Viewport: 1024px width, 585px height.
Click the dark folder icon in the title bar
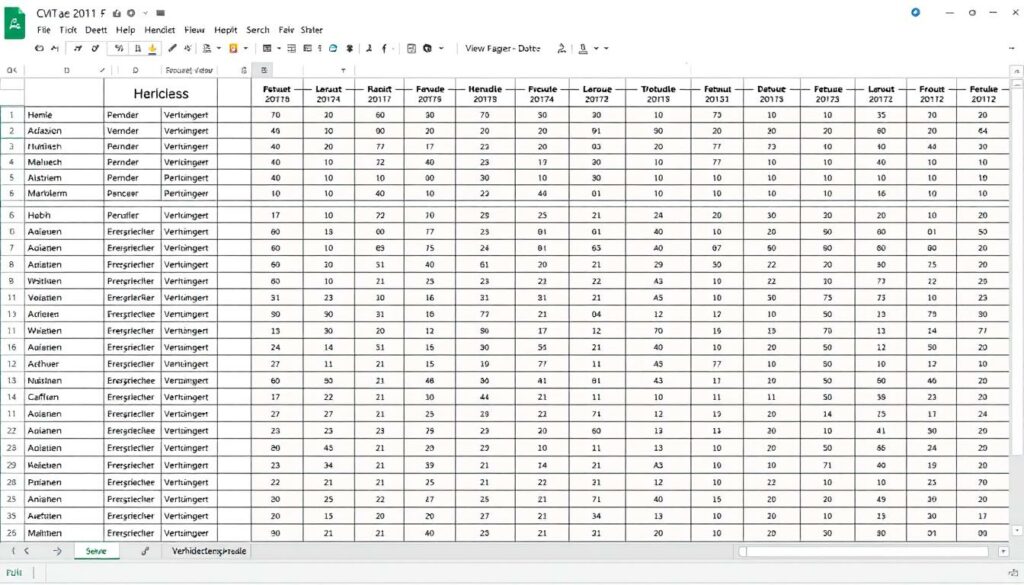pos(161,13)
